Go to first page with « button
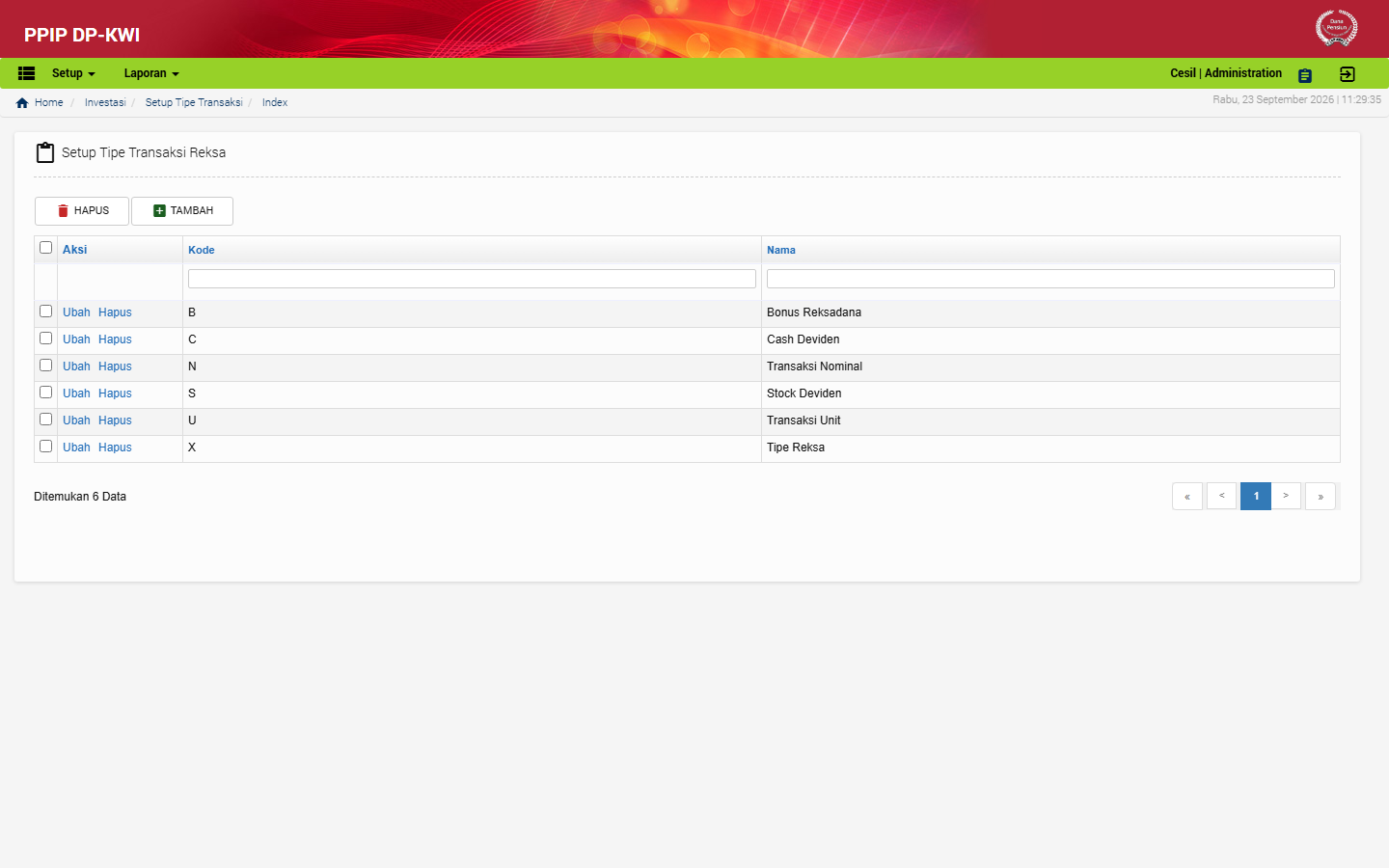 [1187, 496]
